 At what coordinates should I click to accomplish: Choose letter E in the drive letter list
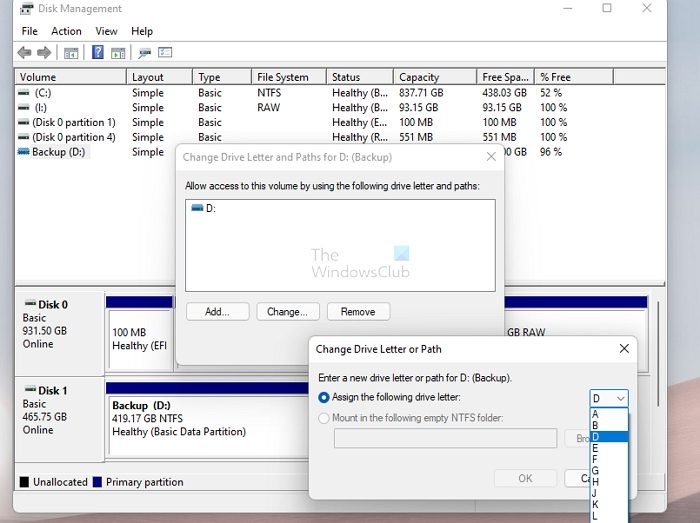coord(609,448)
